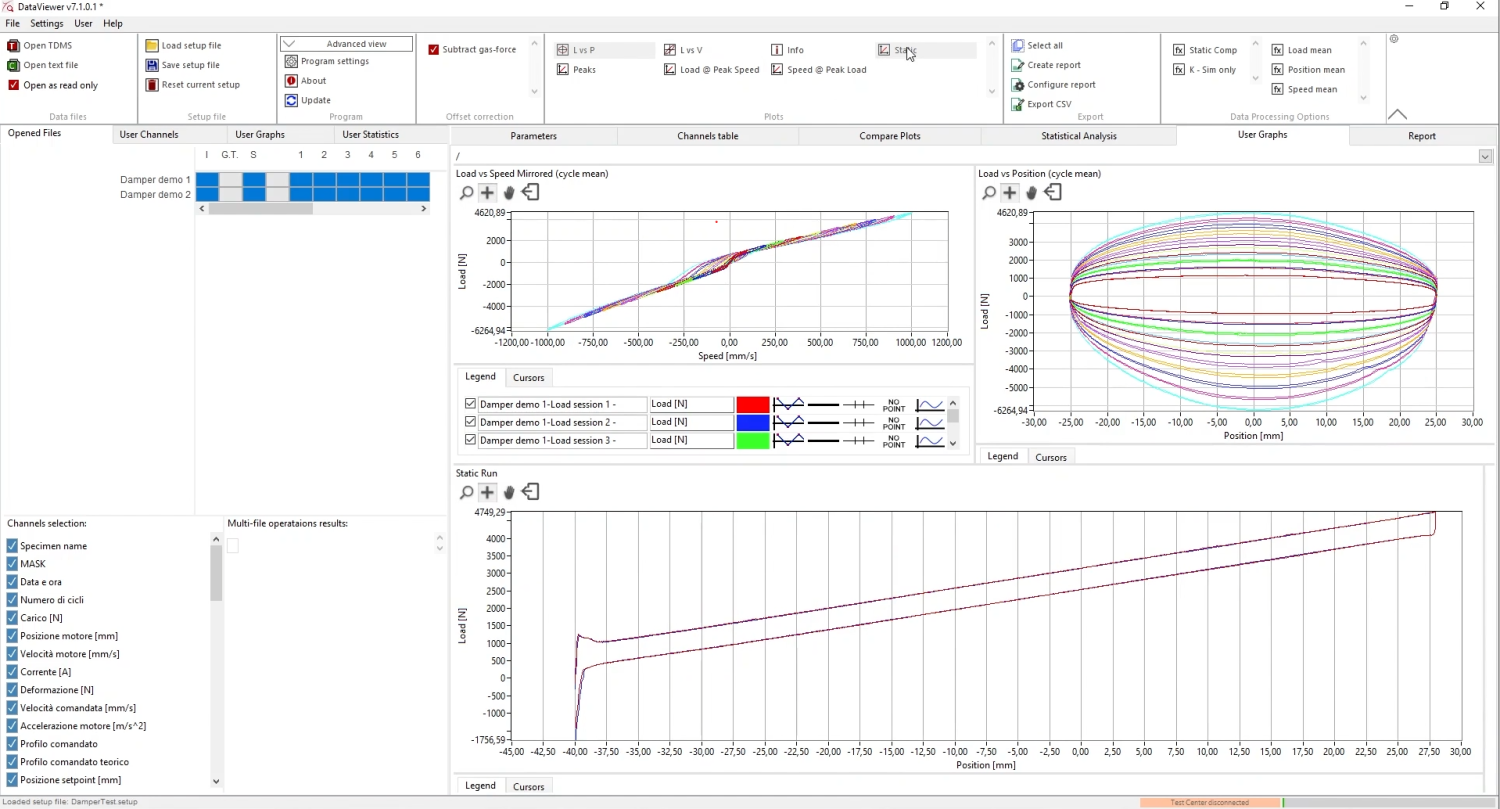Uncheck the Velocità motore channel
Viewport: 1500px width, 809px height.
point(11,653)
